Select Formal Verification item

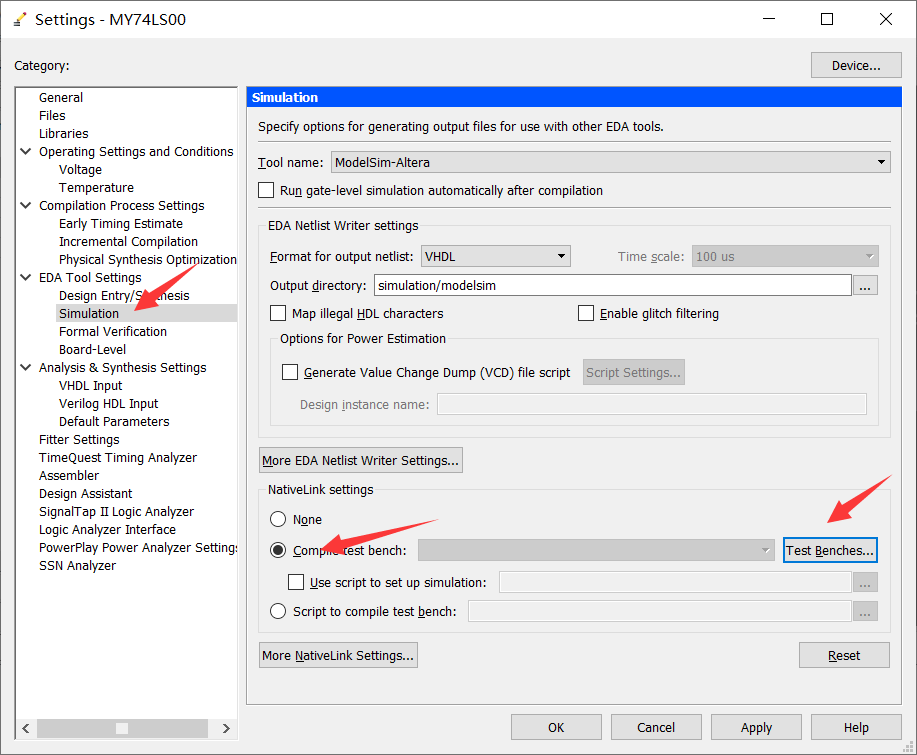113,332
